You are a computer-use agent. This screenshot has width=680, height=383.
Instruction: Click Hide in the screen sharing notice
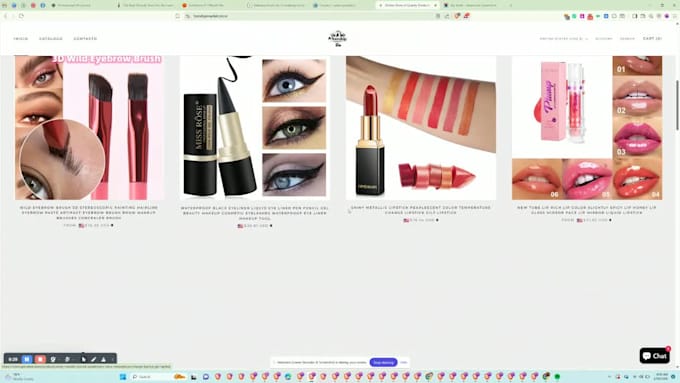[x=404, y=362]
